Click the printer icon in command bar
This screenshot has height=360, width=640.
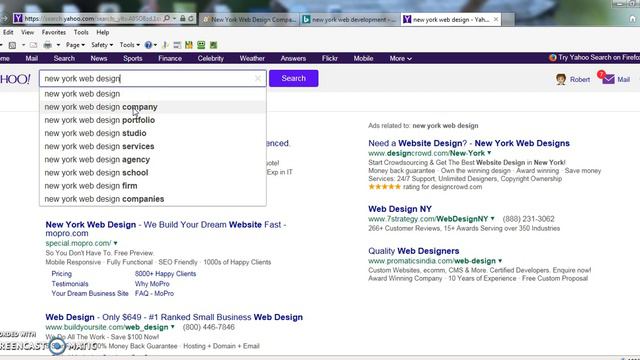[48, 45]
